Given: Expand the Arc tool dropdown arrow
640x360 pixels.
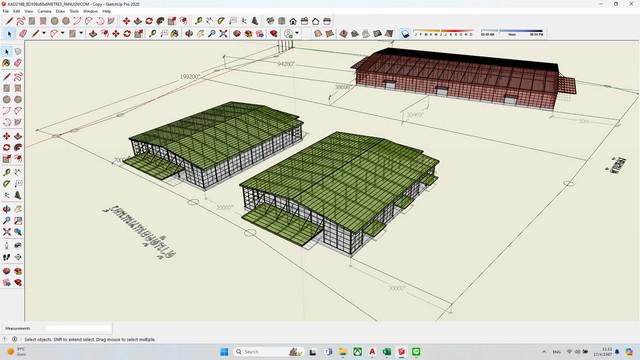Looking at the screenshot, I should (62, 33).
